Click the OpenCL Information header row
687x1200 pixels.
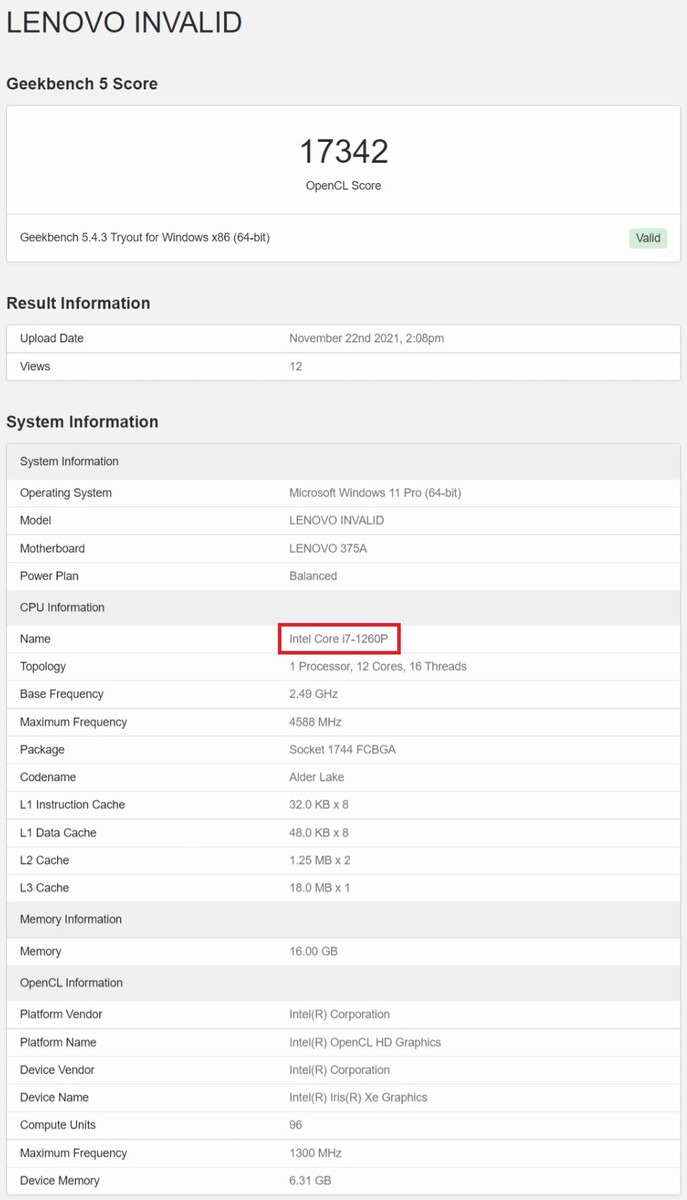coord(343,983)
